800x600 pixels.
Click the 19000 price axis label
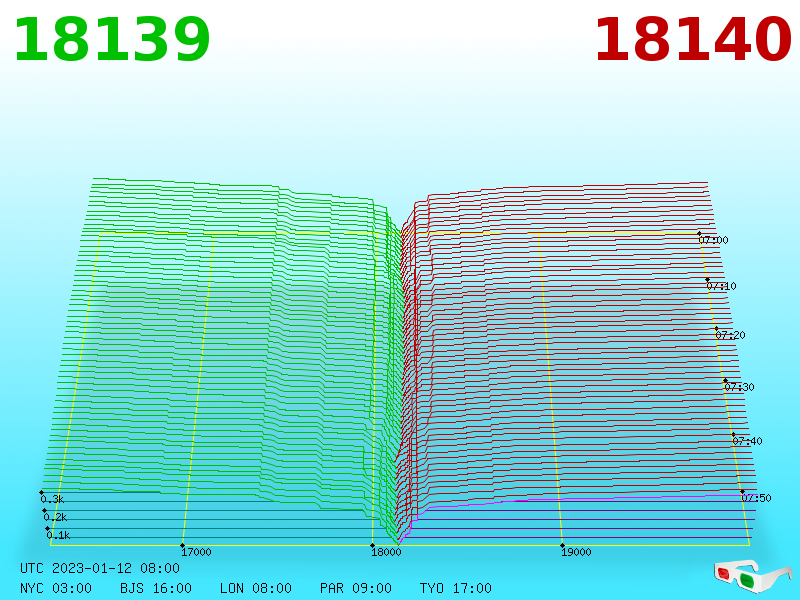click(x=576, y=552)
